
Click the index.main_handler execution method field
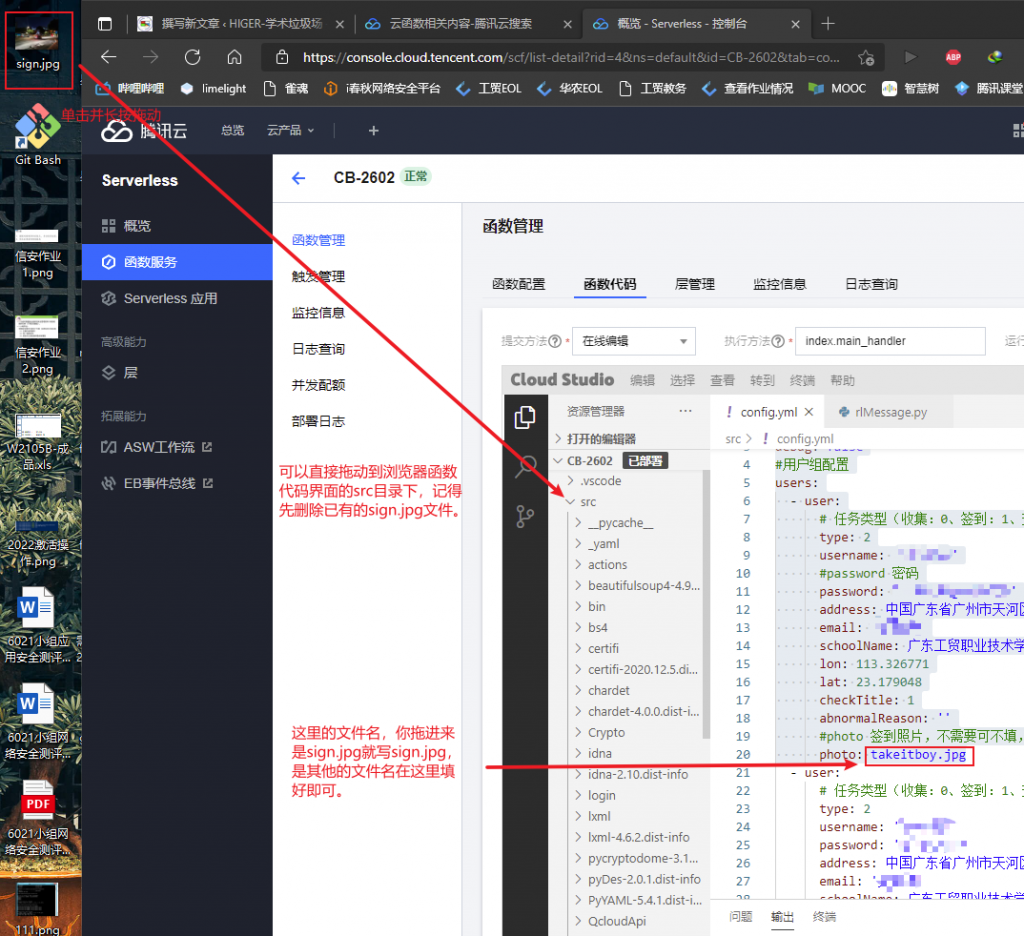(x=889, y=341)
